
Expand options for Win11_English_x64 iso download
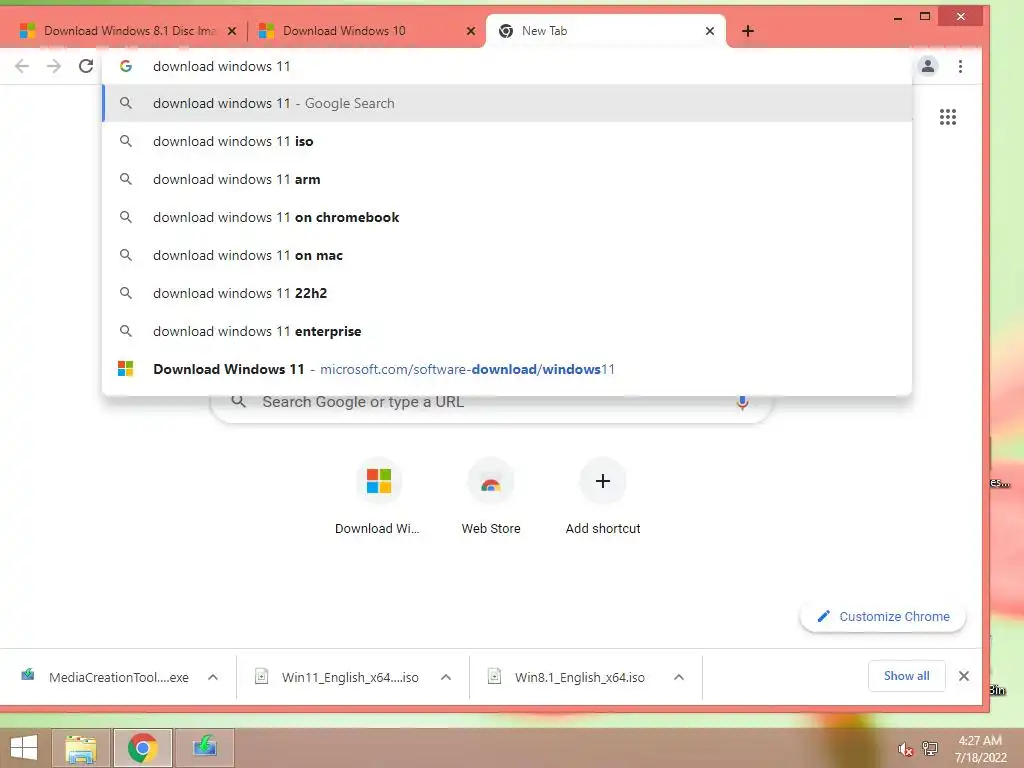point(446,677)
